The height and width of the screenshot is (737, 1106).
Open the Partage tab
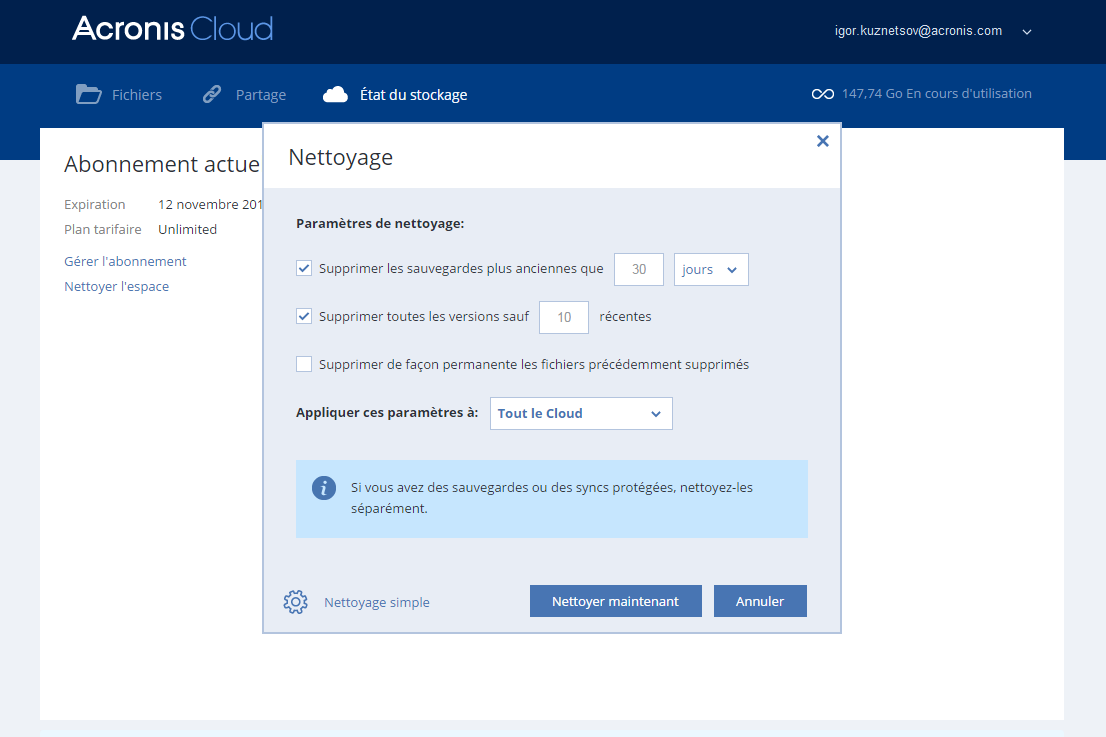[x=260, y=95]
